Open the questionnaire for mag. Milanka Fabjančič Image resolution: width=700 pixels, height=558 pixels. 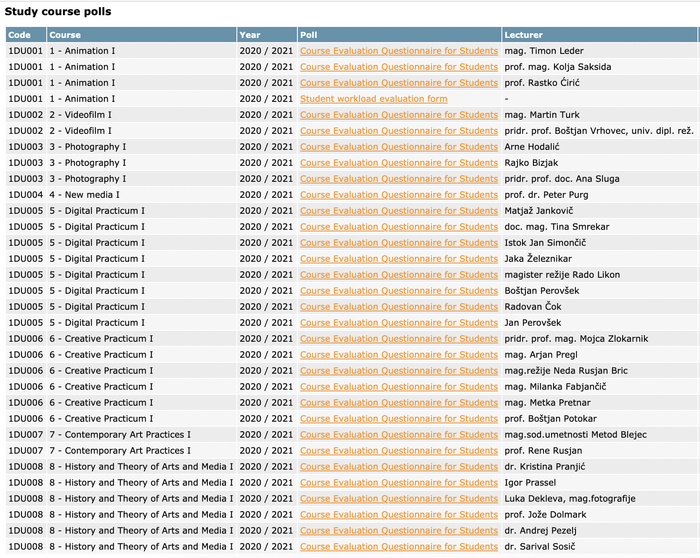pos(399,387)
